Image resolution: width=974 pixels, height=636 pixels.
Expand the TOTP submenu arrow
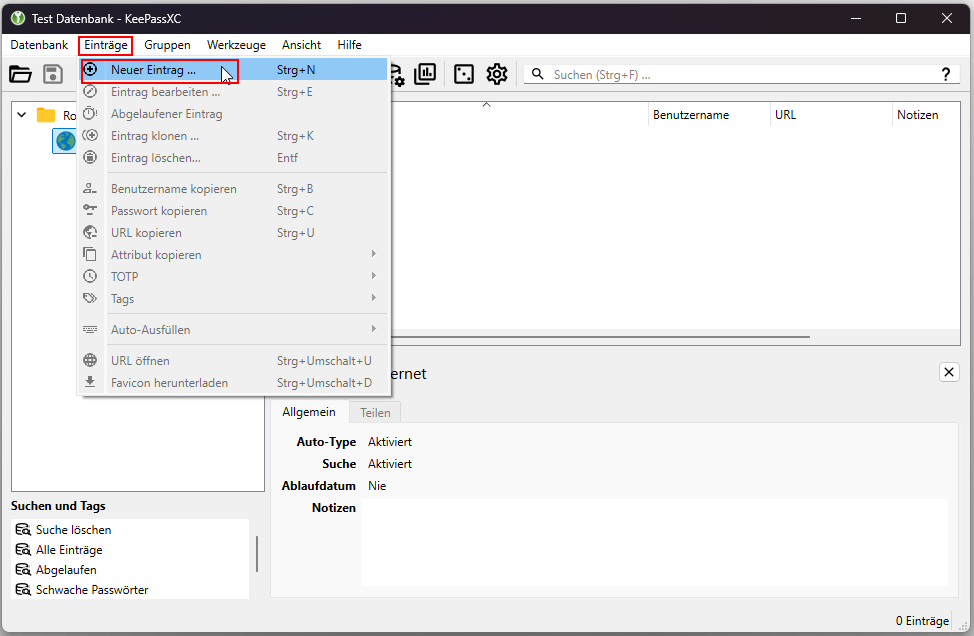tap(373, 276)
